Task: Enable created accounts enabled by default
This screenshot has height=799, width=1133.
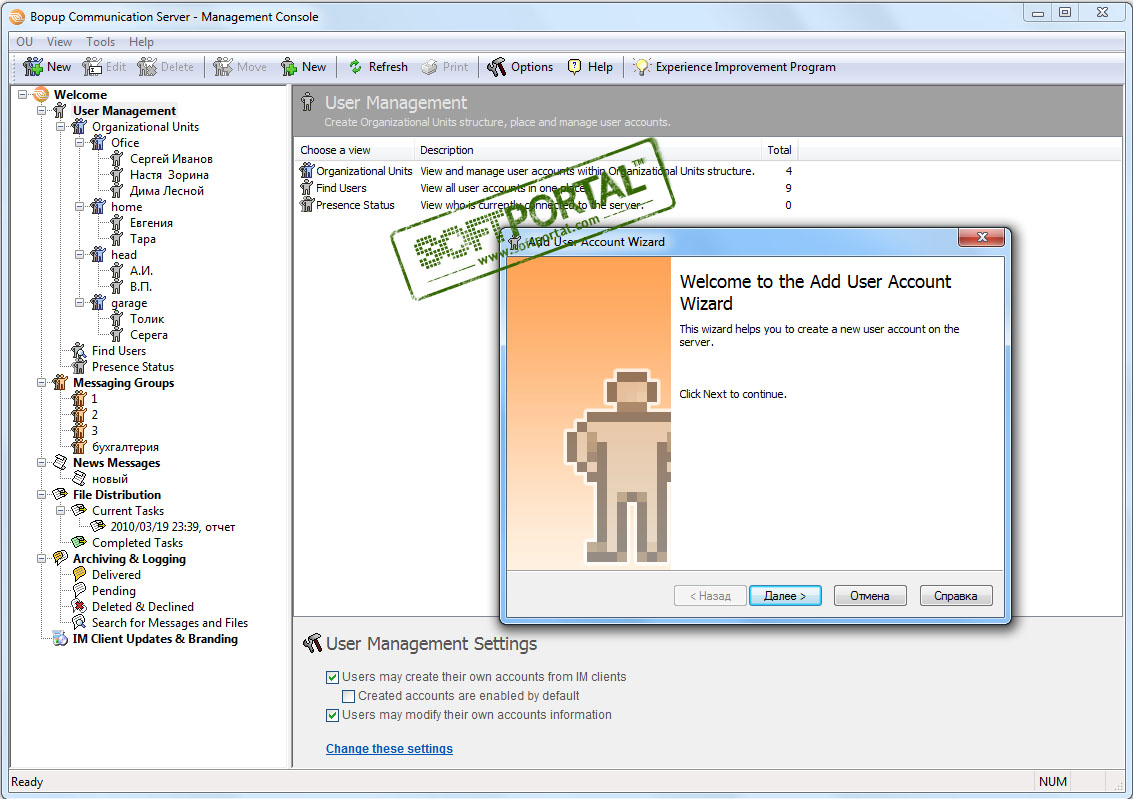Action: (348, 696)
